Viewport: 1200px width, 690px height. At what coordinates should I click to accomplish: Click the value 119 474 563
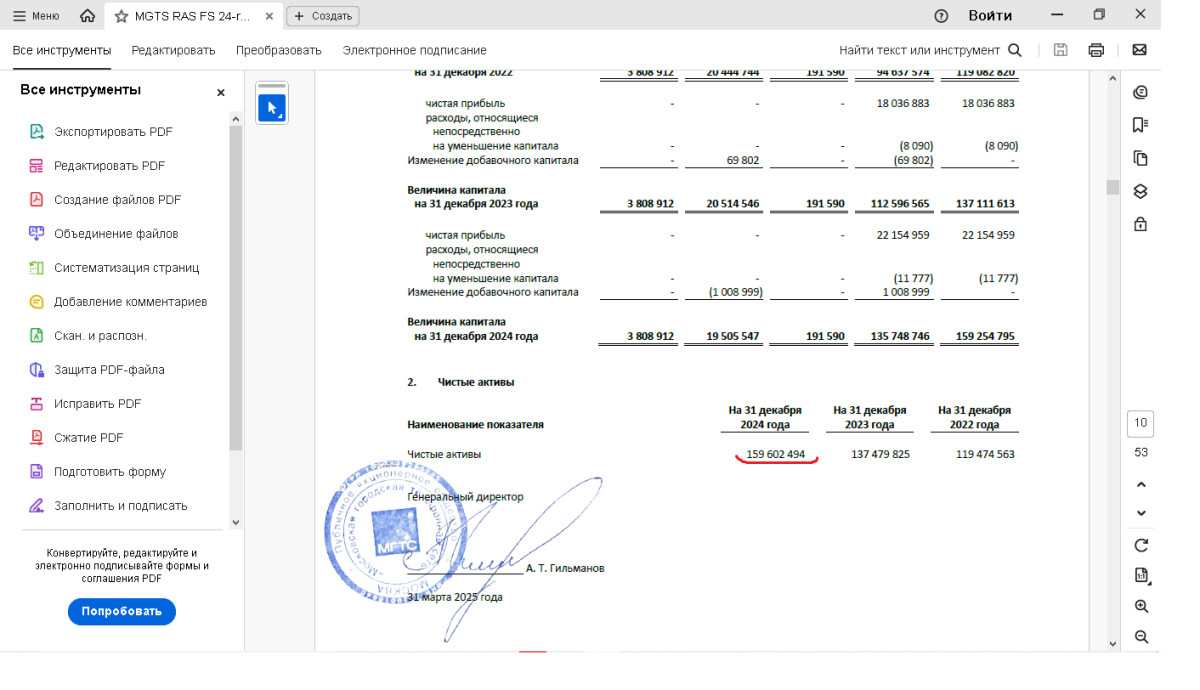click(x=985, y=454)
